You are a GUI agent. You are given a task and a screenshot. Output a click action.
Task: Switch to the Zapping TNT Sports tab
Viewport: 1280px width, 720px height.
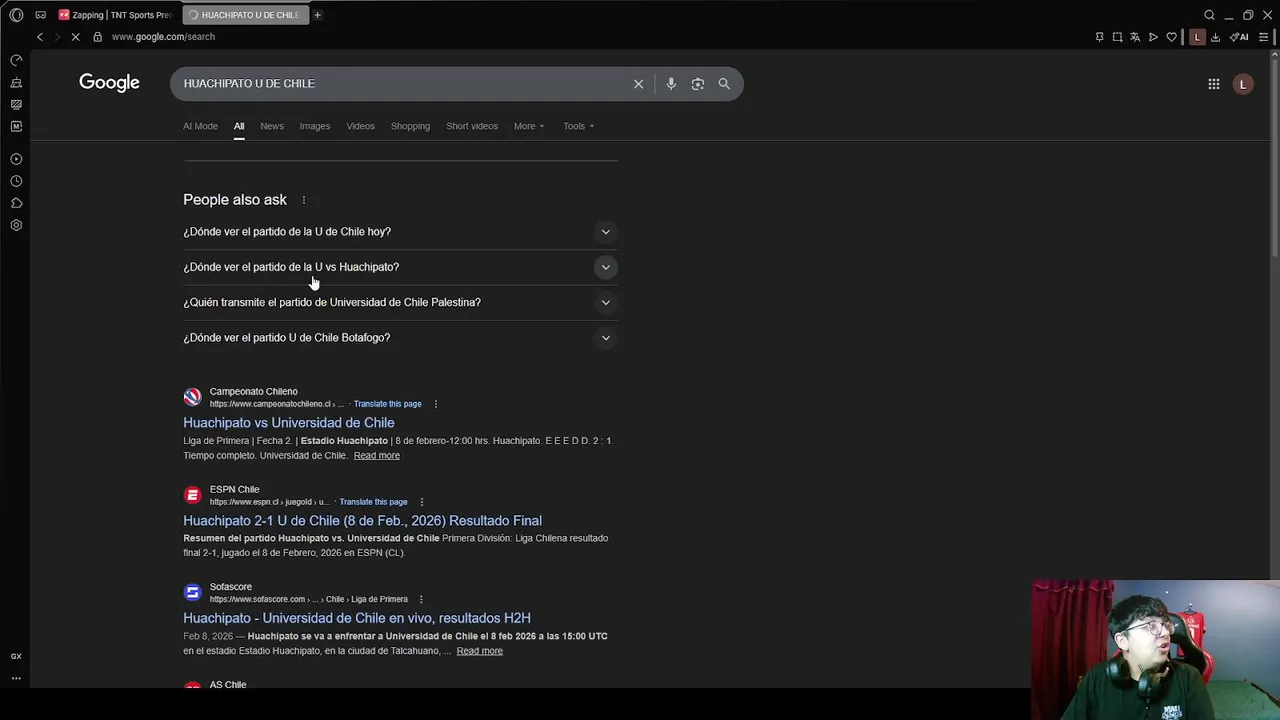(x=116, y=15)
